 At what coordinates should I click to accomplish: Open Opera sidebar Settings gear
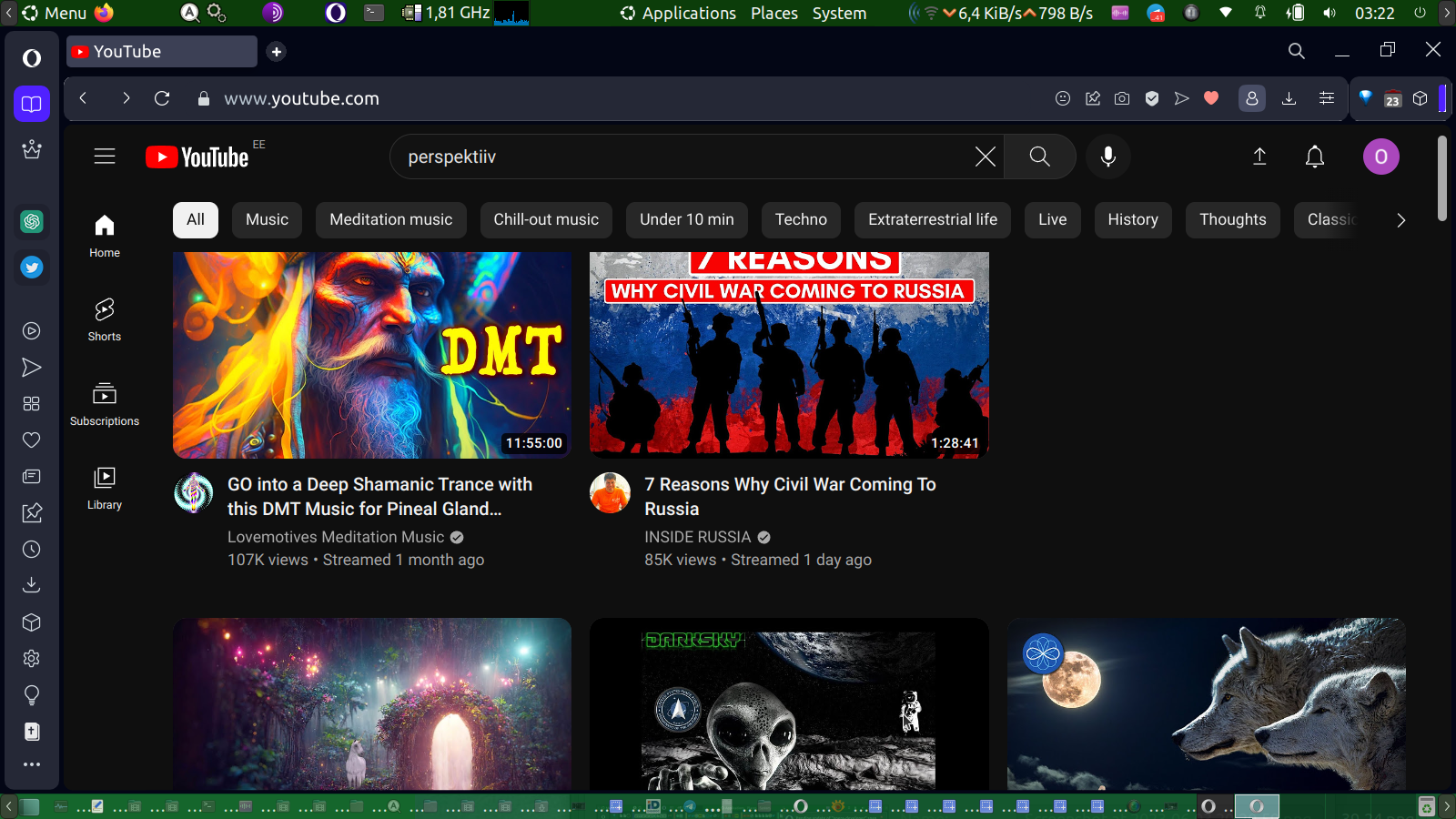click(x=32, y=658)
